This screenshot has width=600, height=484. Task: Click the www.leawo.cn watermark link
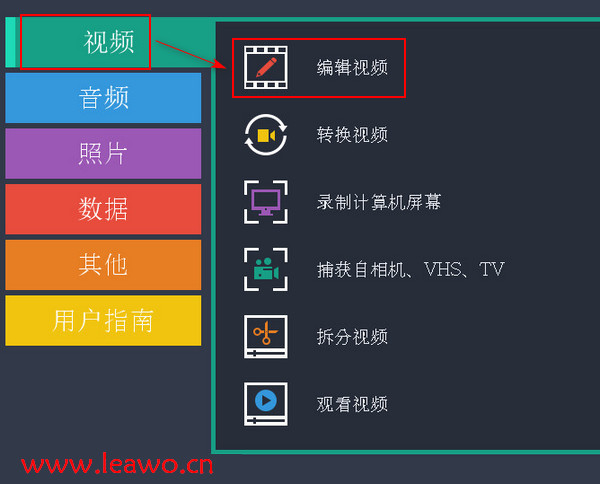pos(117,464)
